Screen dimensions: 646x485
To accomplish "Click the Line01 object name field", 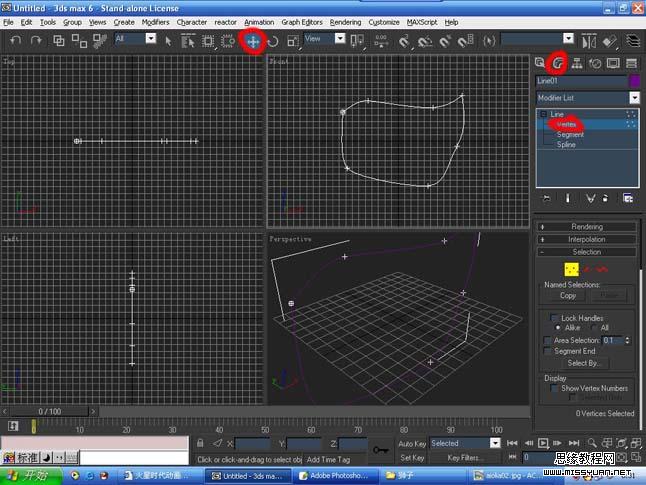I will (x=581, y=81).
